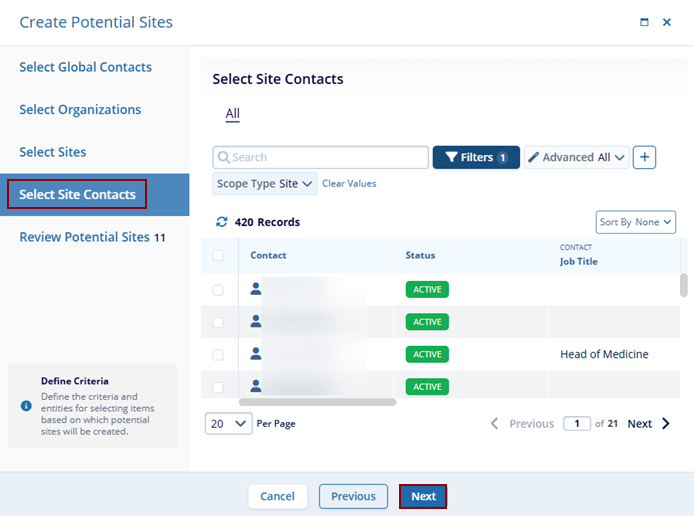Open the 20 Per Page dropdown

point(229,424)
